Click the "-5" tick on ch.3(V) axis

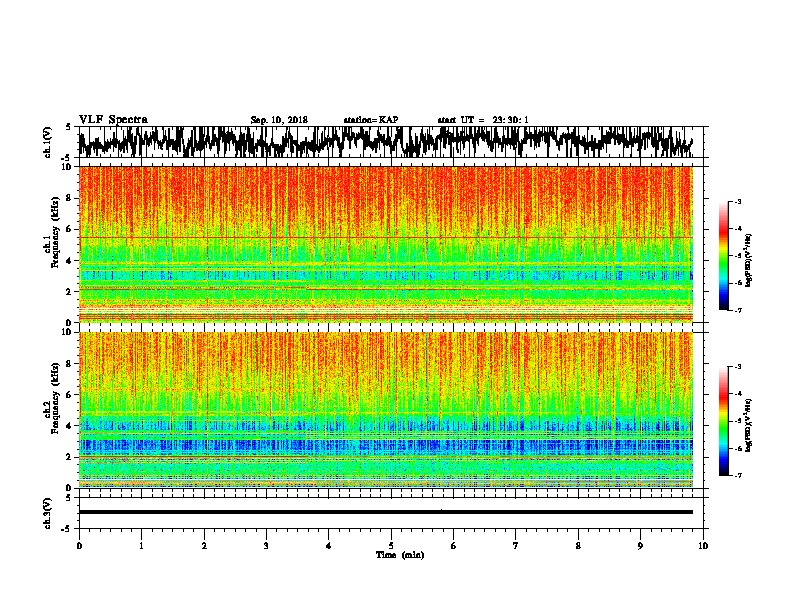tap(66, 529)
